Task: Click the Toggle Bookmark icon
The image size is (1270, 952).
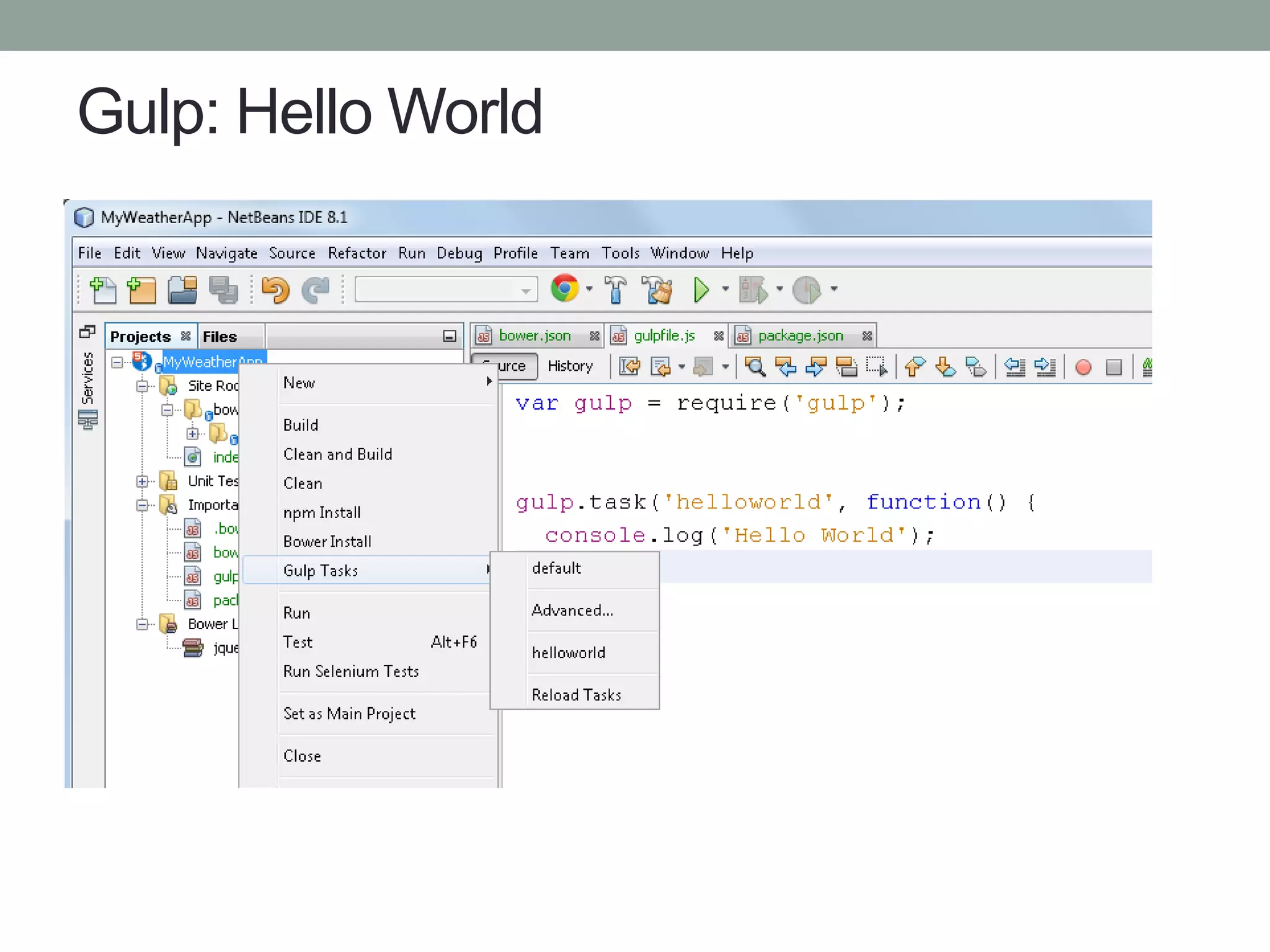Action: pyautogui.click(x=976, y=367)
